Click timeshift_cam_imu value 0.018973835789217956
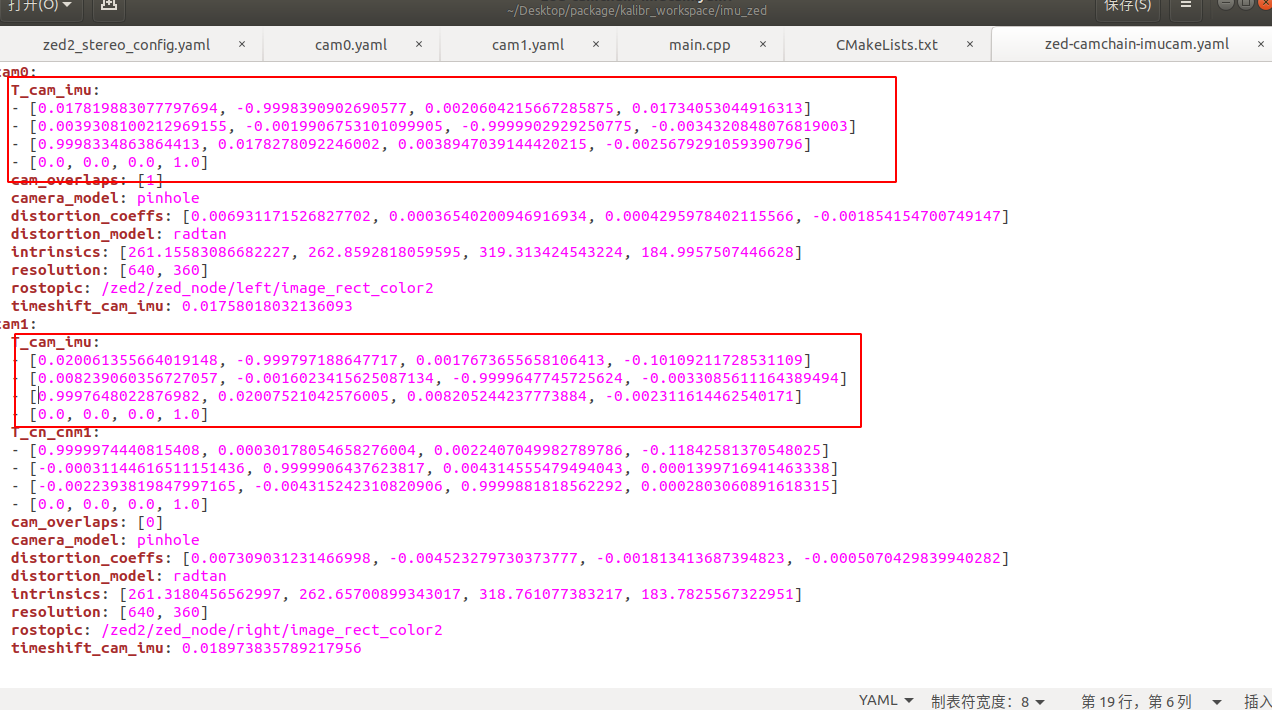This screenshot has height=710, width=1272. click(x=271, y=648)
